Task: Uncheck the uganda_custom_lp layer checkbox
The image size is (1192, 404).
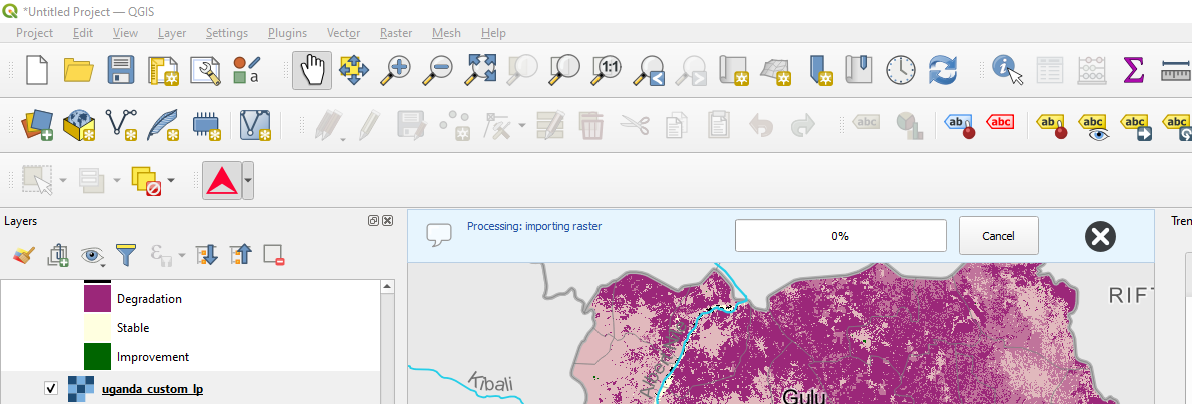Action: click(51, 389)
